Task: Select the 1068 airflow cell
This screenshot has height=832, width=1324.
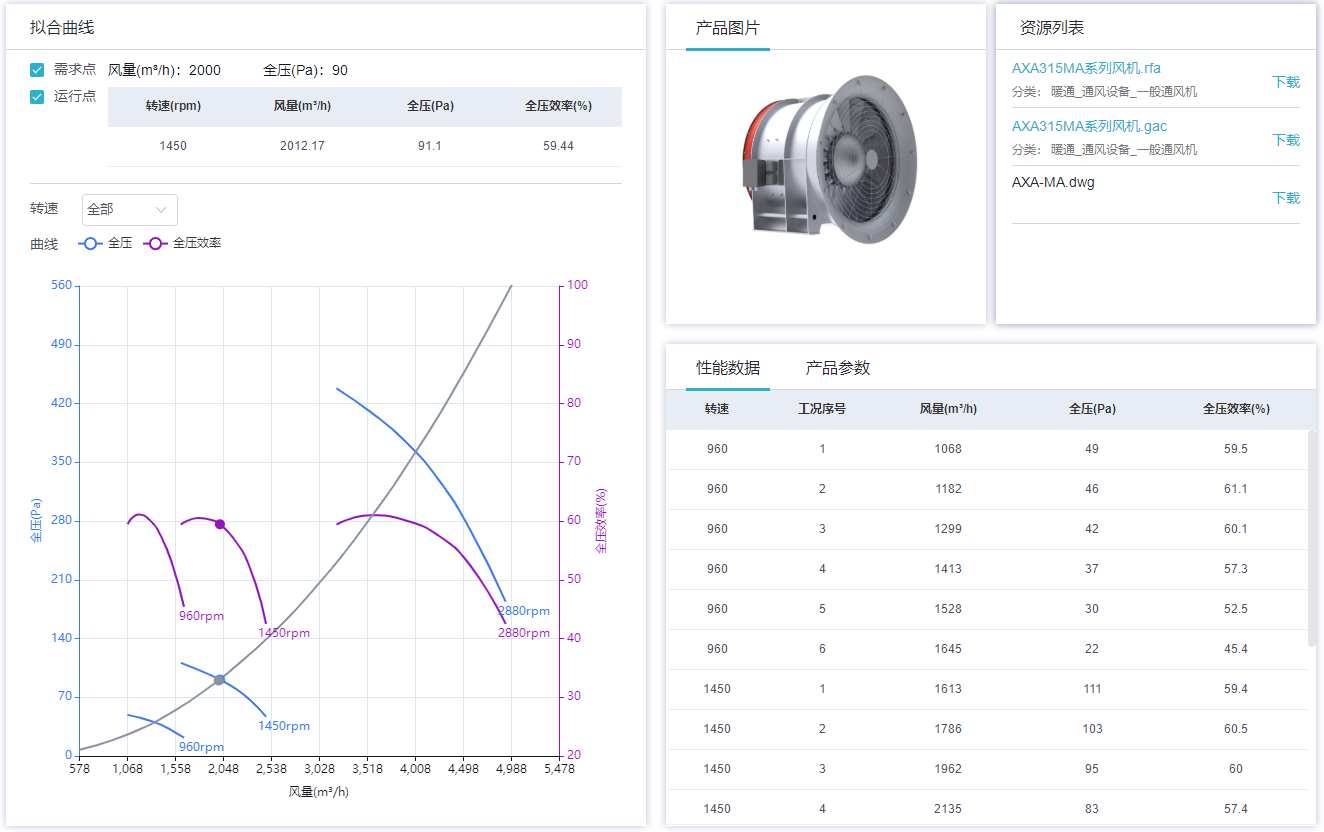Action: pos(948,449)
